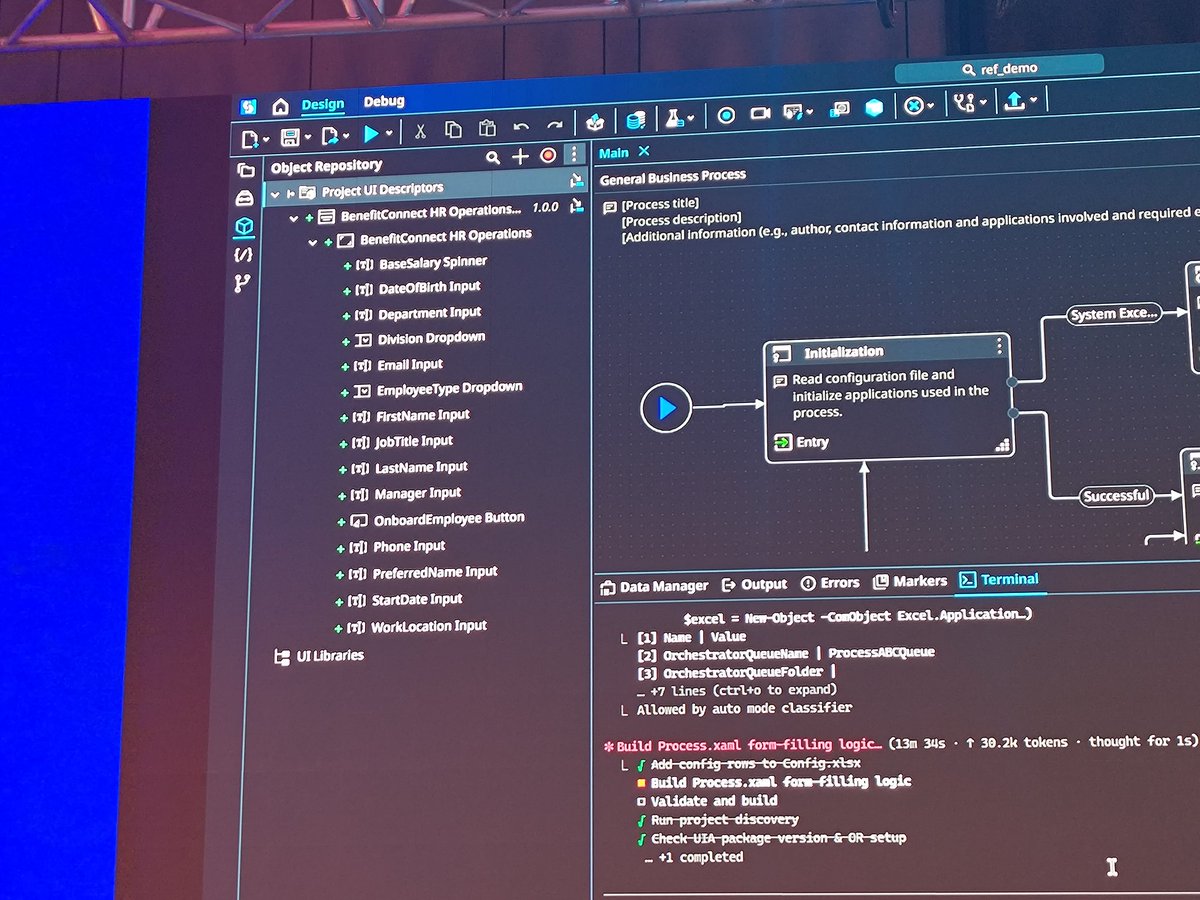
Task: Open the Snippets panel braces icon
Action: pos(243,256)
